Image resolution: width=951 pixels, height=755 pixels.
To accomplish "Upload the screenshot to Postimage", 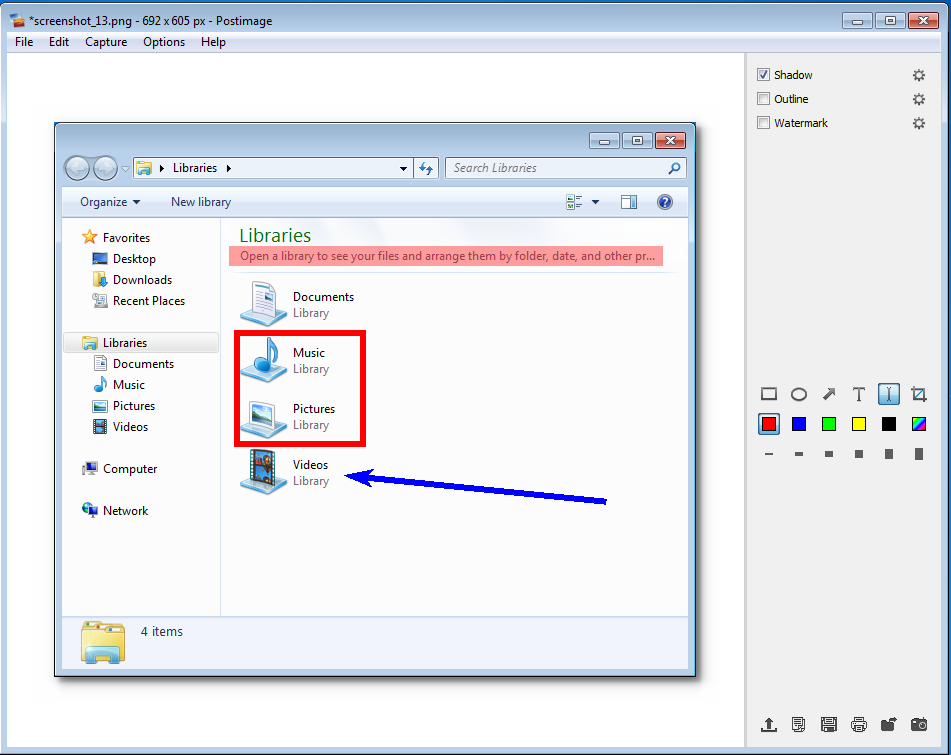I will tap(769, 724).
